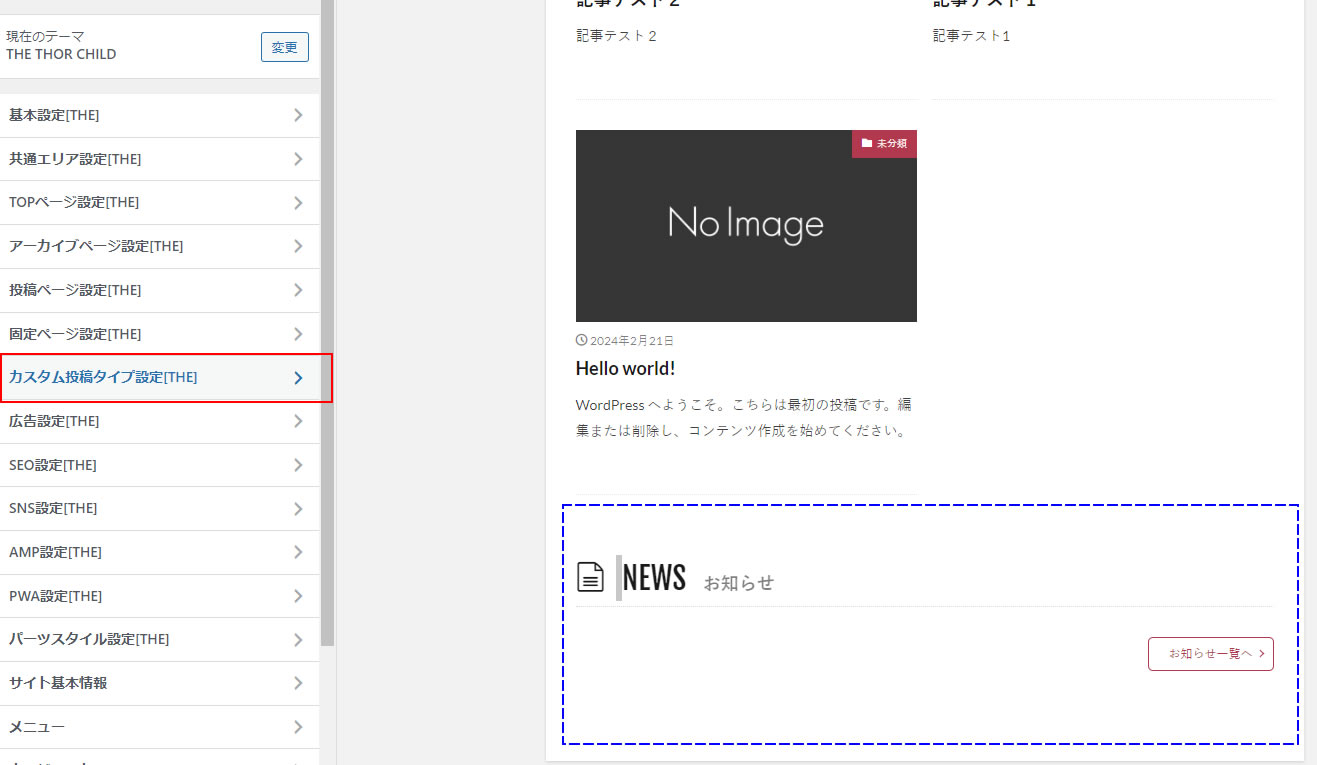Click the 2024年2月21日 post date
The height and width of the screenshot is (765, 1317).
(632, 341)
